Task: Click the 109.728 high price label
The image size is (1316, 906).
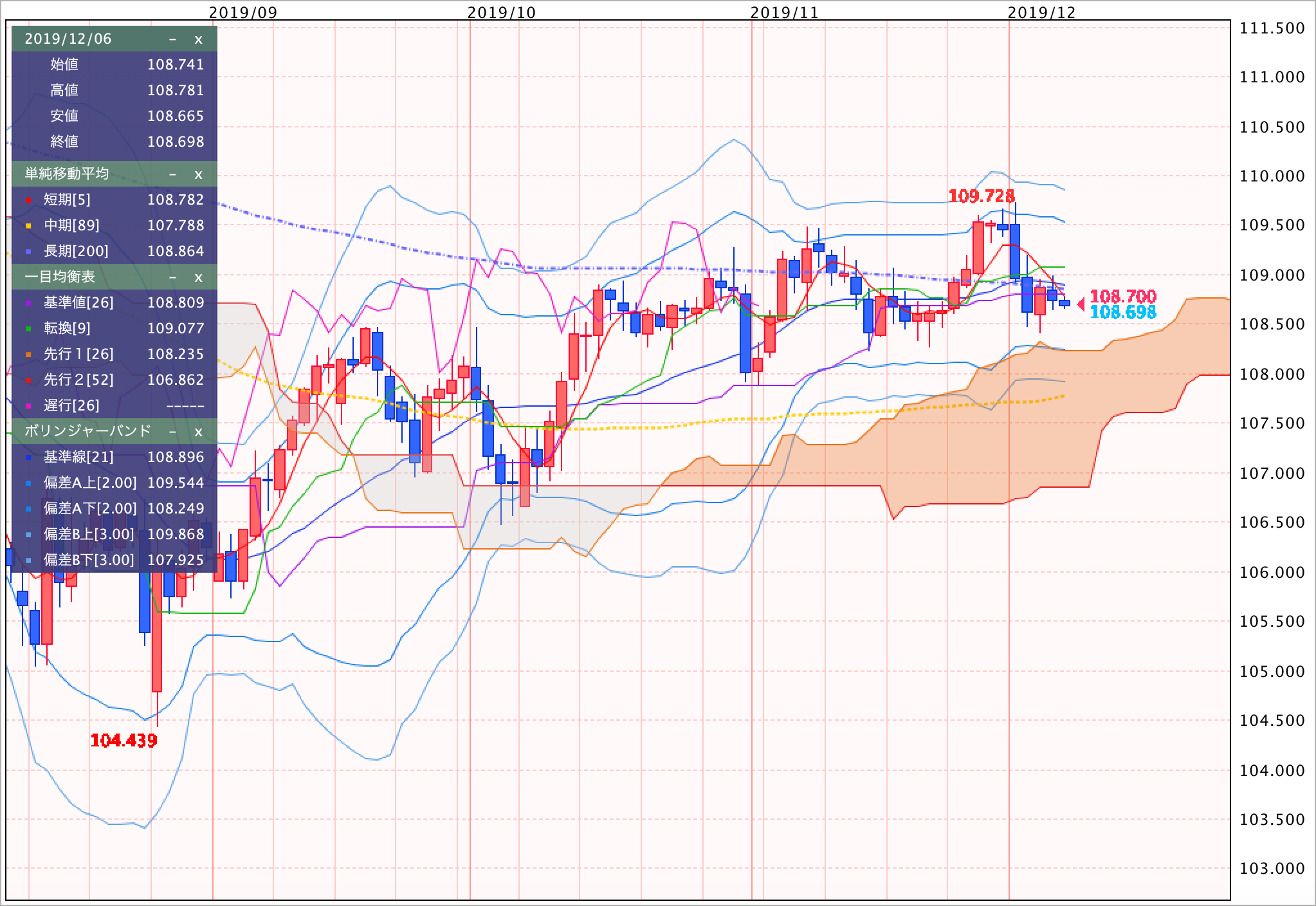Action: 982,196
